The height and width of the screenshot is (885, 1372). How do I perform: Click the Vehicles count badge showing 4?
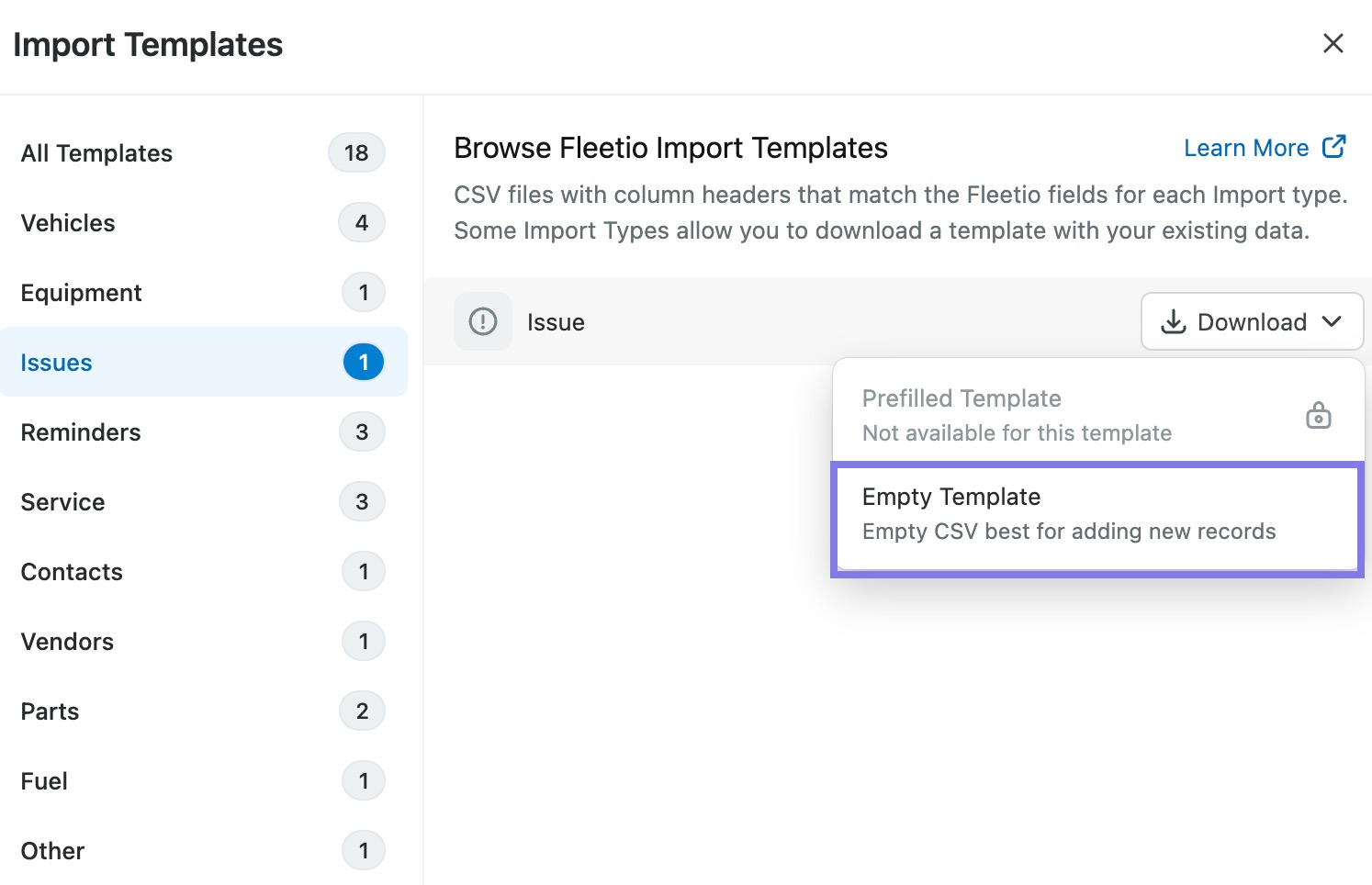(x=362, y=222)
